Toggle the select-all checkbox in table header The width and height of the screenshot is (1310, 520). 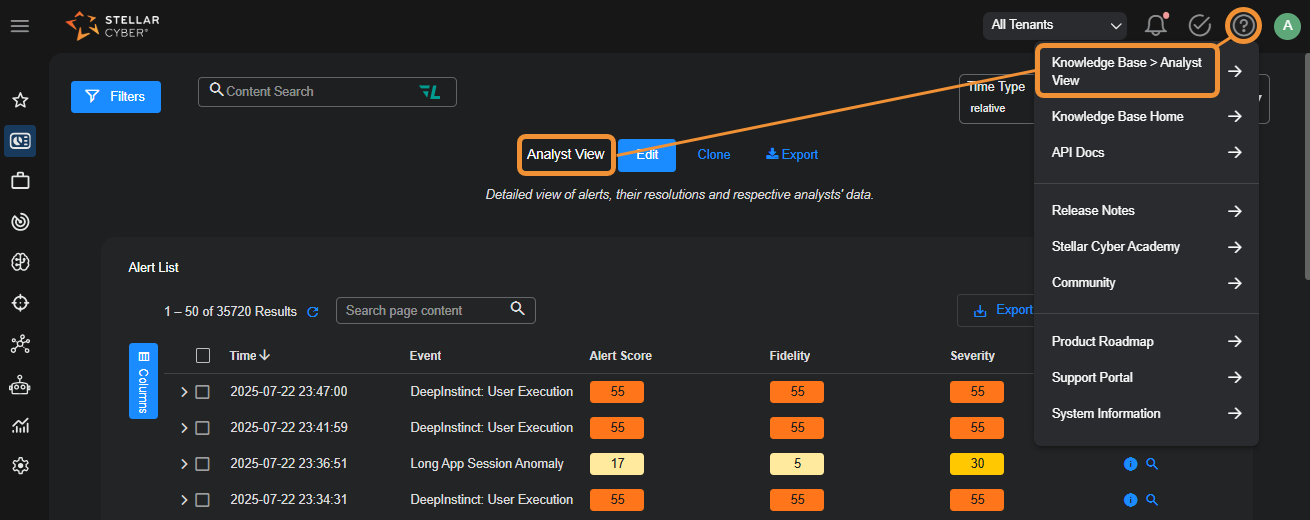(x=203, y=355)
